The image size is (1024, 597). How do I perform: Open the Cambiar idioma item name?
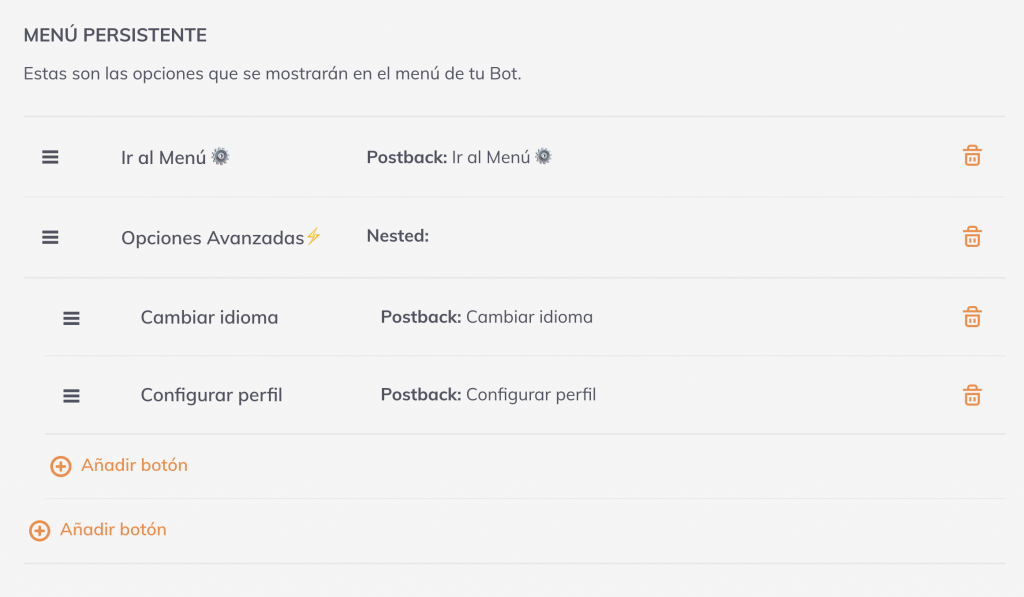[x=209, y=318]
